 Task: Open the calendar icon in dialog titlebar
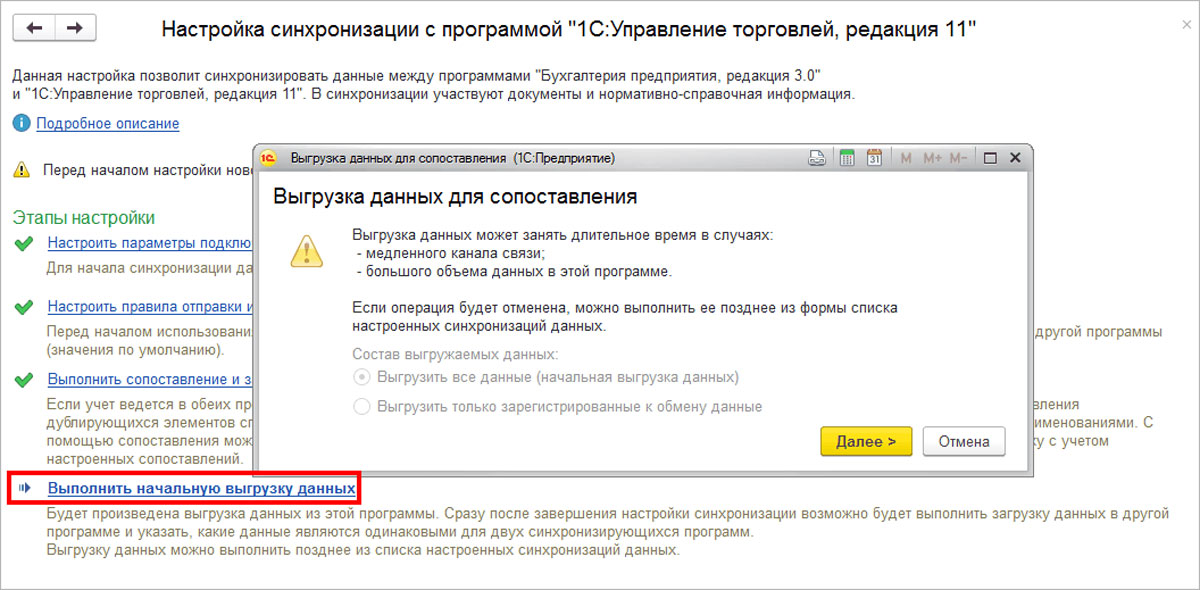[873, 158]
